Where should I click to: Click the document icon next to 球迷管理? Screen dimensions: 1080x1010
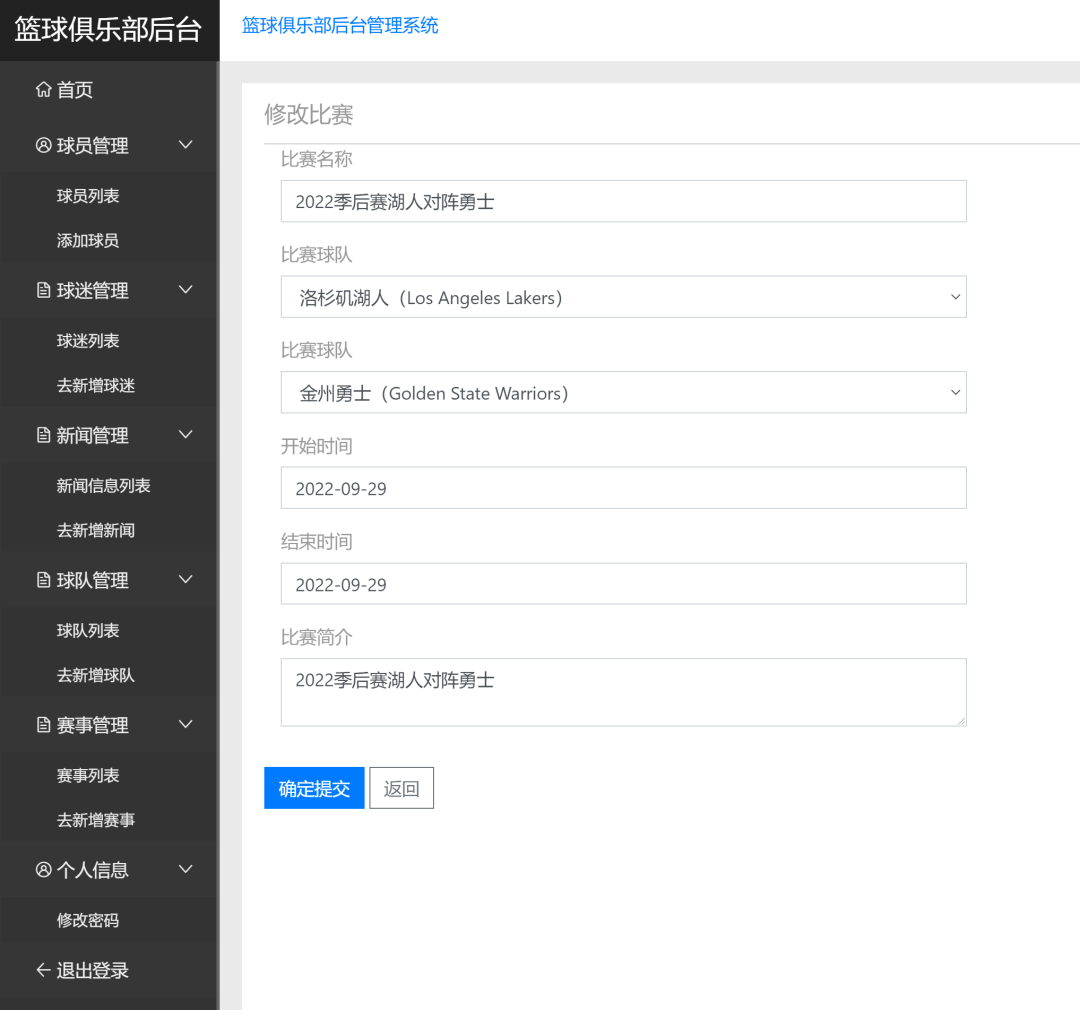tap(43, 290)
